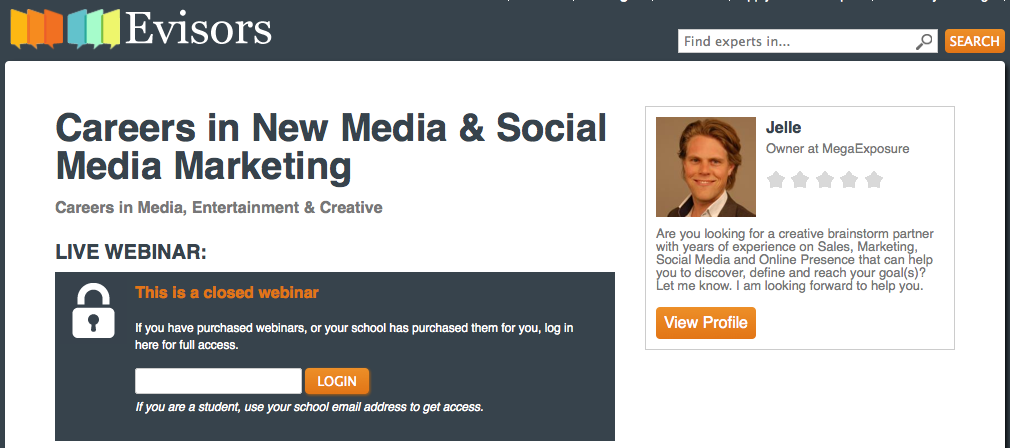Focus the "Find experts in..." search field

click(796, 41)
